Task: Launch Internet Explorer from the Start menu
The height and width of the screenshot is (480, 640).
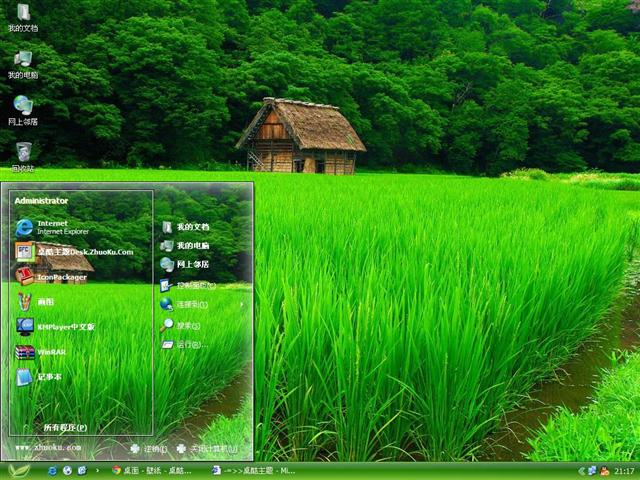Action: (53, 227)
